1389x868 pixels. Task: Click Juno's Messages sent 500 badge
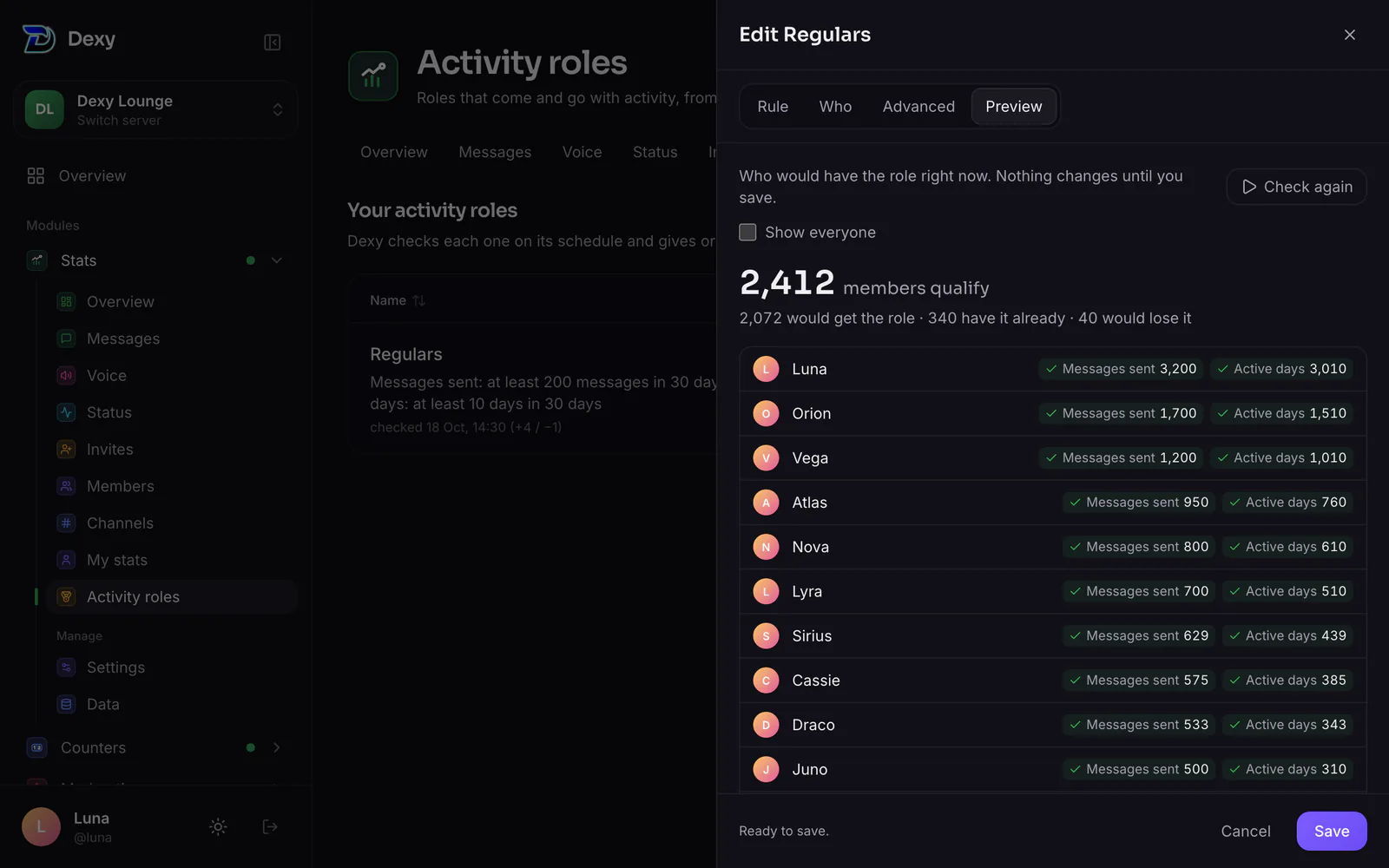click(1138, 769)
